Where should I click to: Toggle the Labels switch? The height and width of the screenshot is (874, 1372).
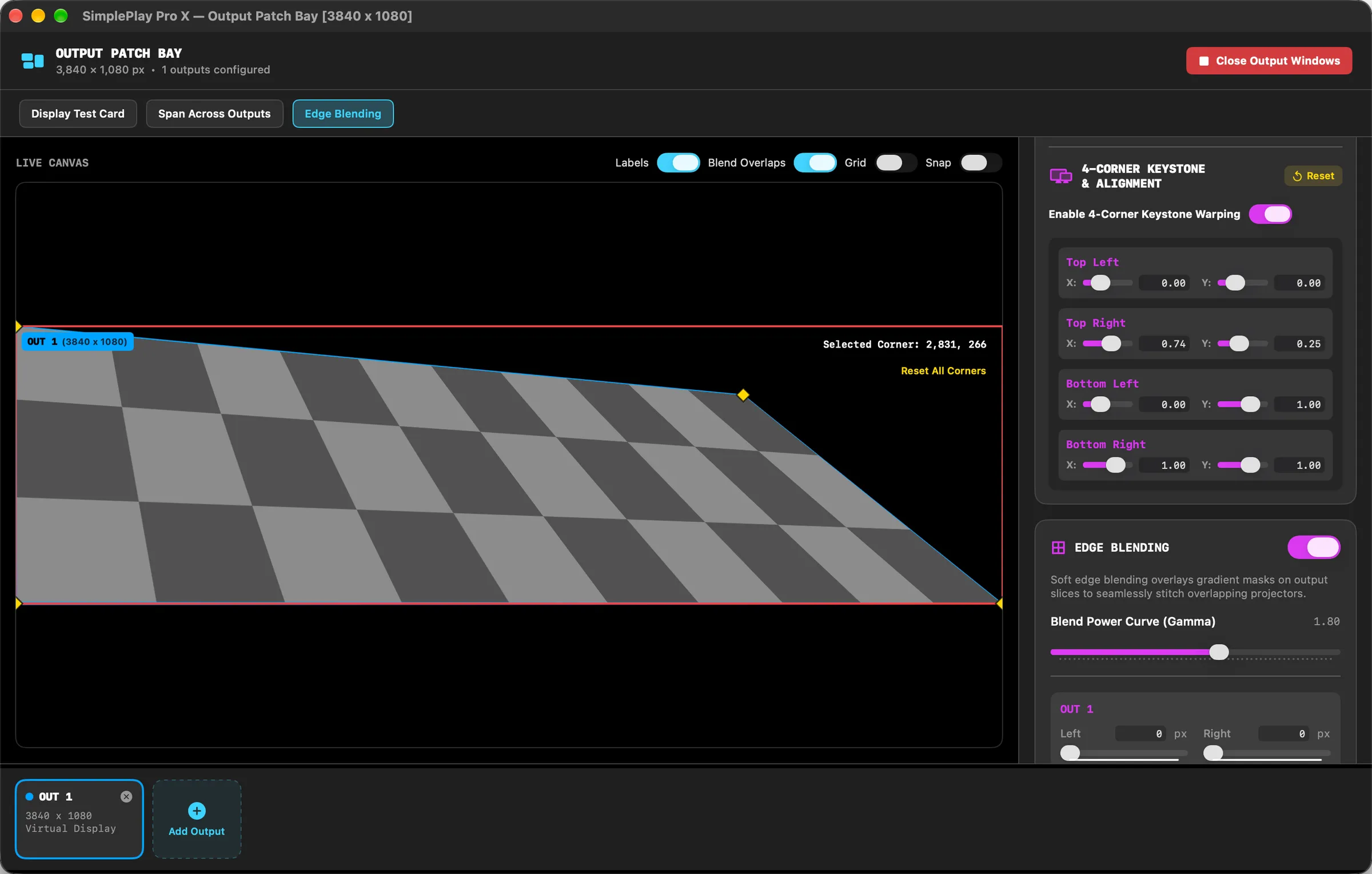678,163
